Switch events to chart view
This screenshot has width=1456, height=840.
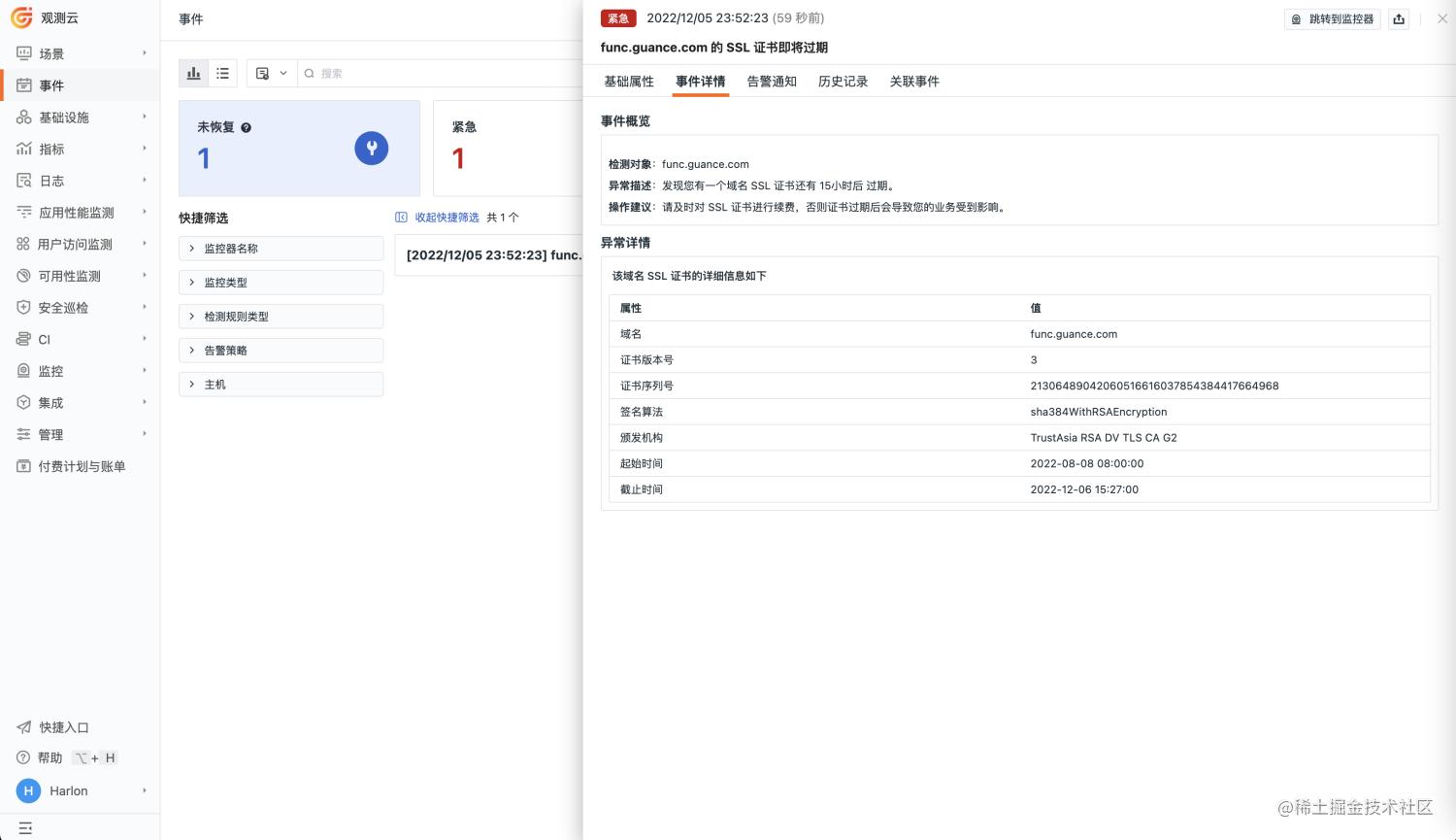point(193,72)
